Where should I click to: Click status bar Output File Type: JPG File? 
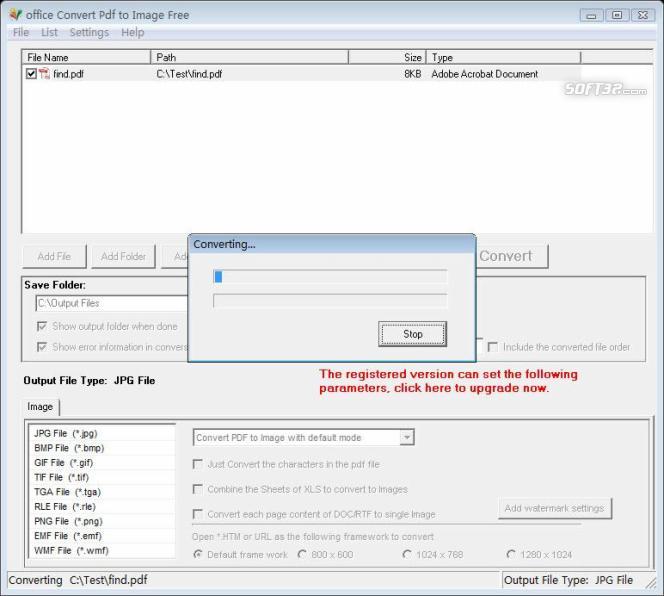coord(568,580)
